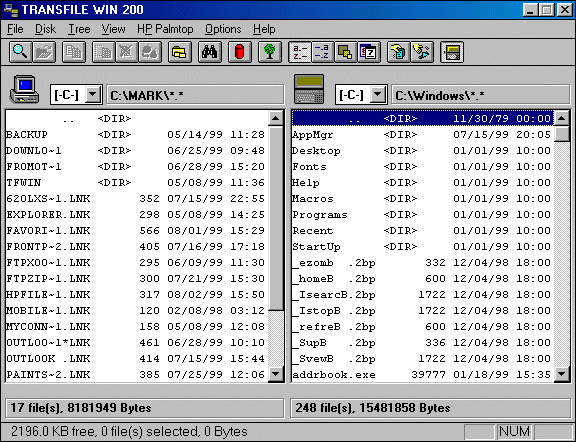Open the Help menu
The width and height of the screenshot is (576, 442).
264,29
